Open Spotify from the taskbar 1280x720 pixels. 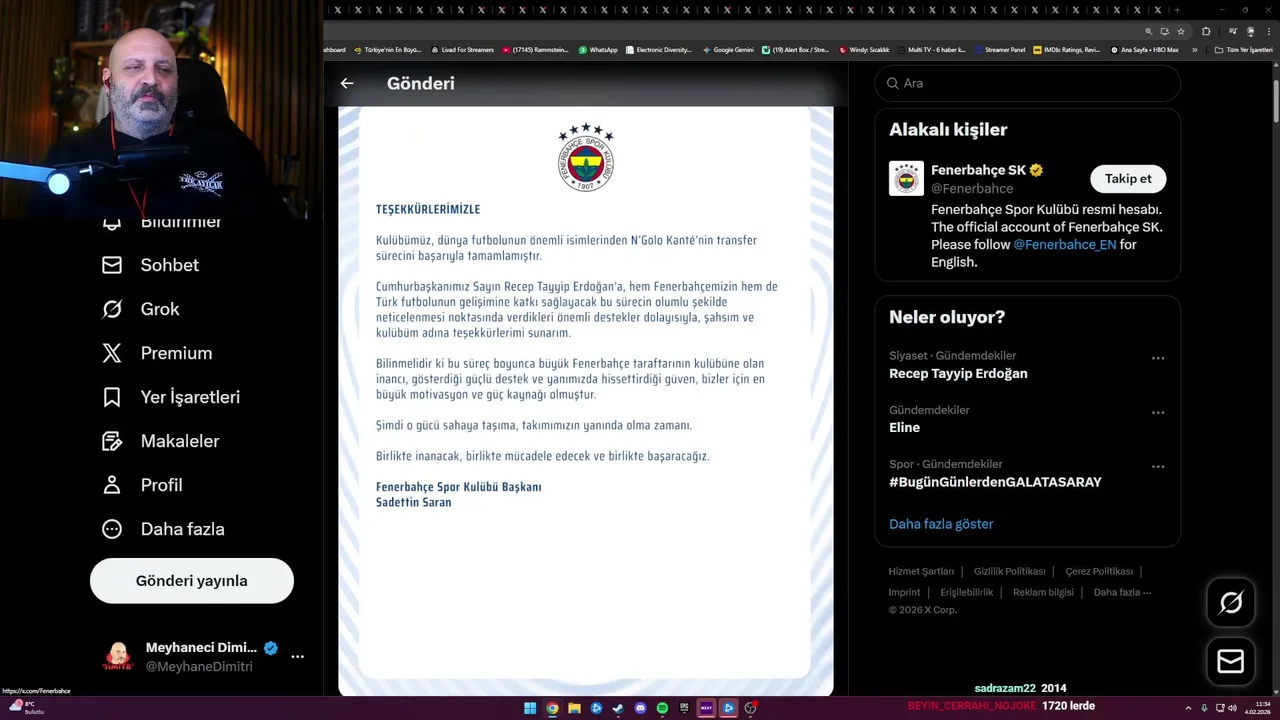tap(662, 708)
